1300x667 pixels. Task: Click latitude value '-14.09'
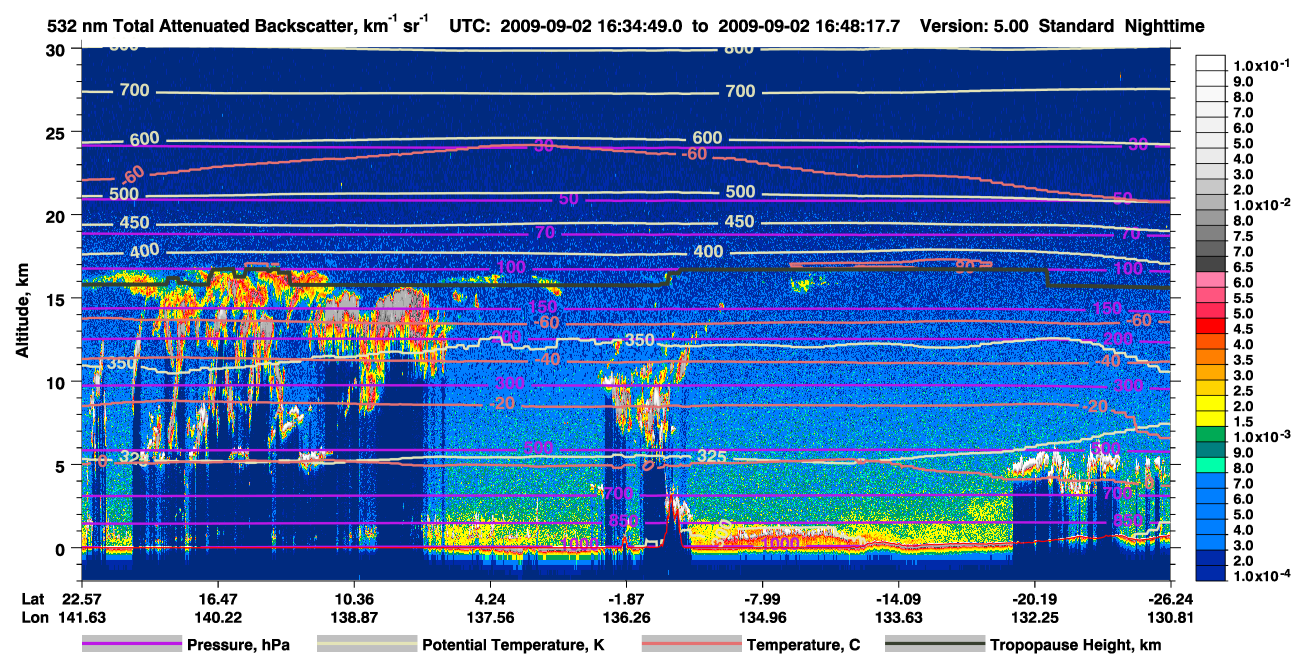click(898, 598)
